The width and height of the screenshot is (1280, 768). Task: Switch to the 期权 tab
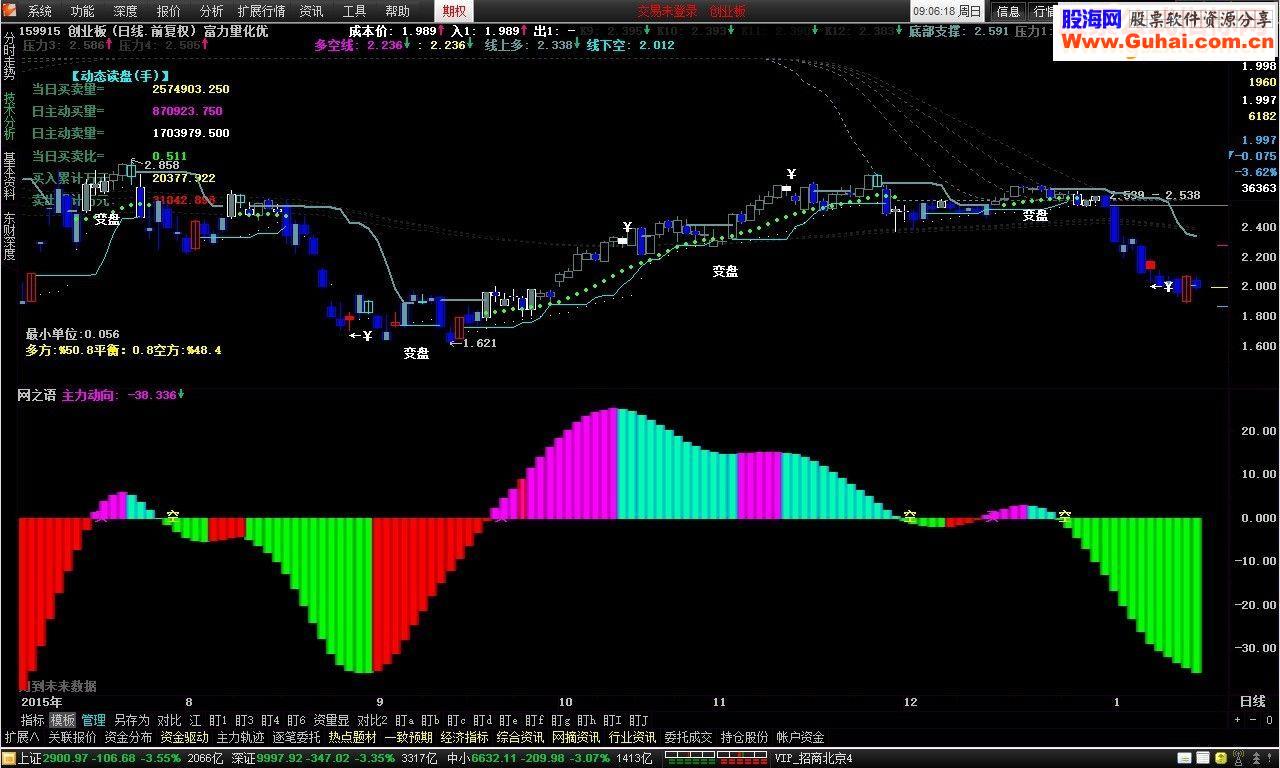[454, 11]
